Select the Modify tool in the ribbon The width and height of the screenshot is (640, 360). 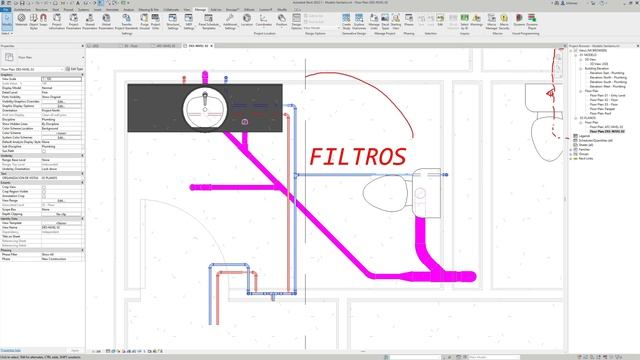click(x=7, y=21)
